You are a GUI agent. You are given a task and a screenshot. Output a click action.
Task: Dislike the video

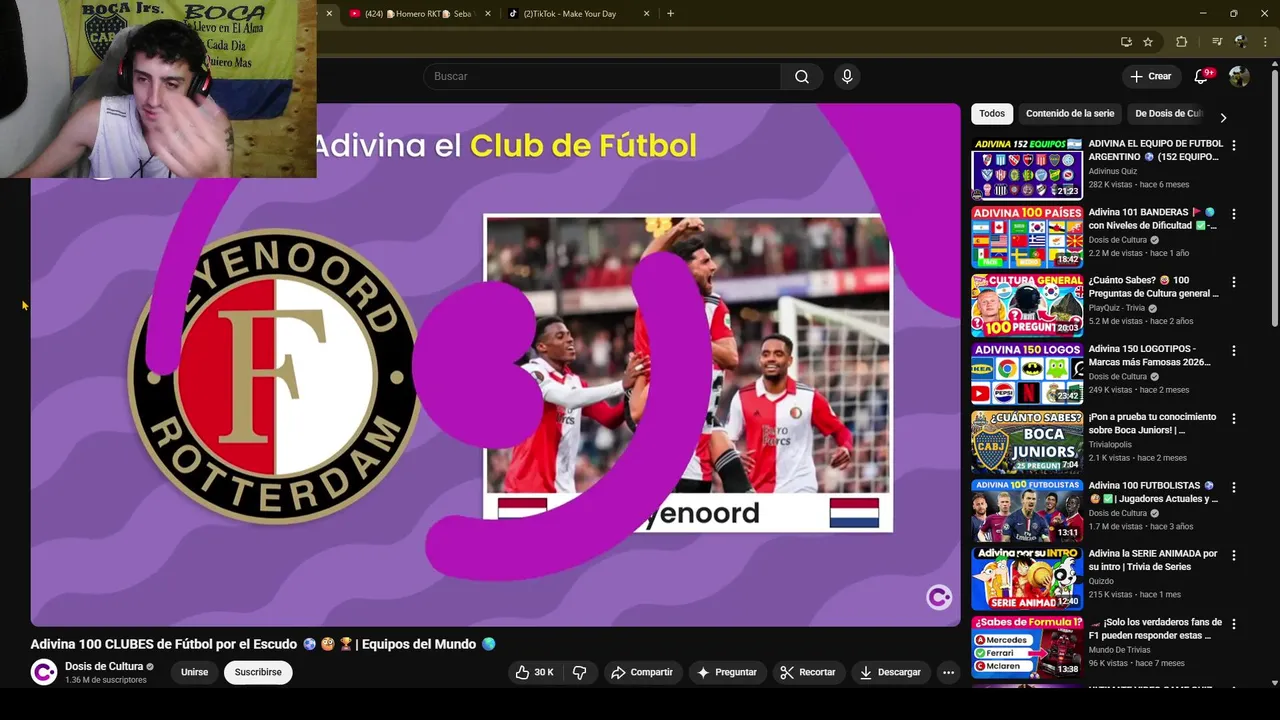tap(579, 672)
